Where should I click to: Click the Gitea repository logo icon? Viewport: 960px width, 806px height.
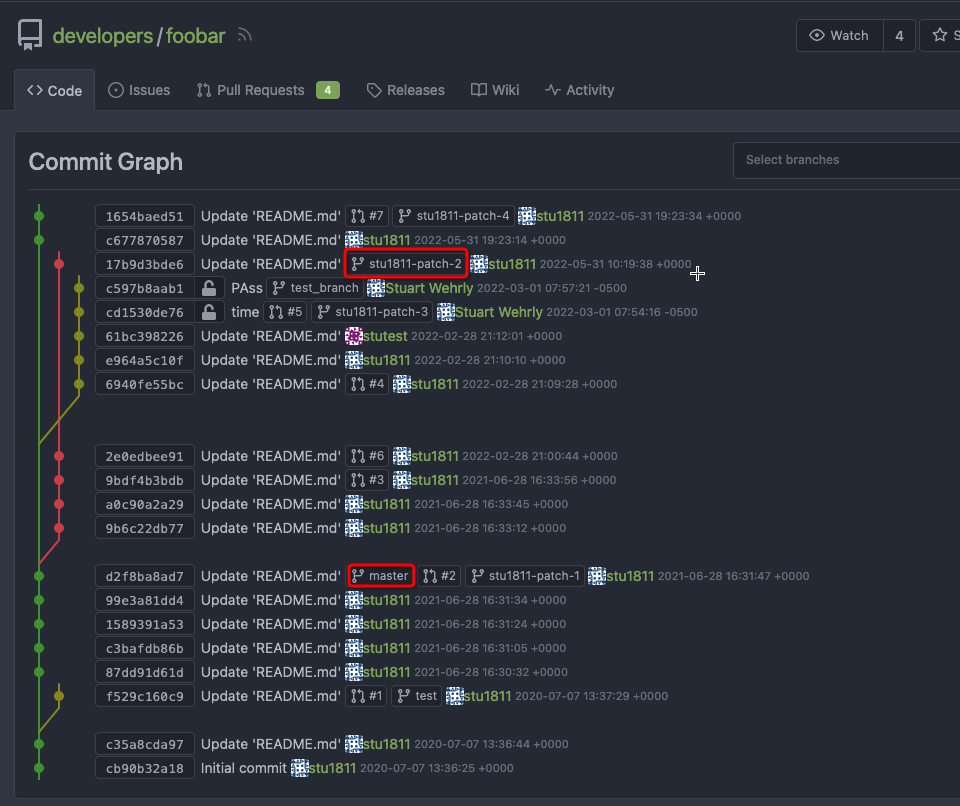click(30, 33)
